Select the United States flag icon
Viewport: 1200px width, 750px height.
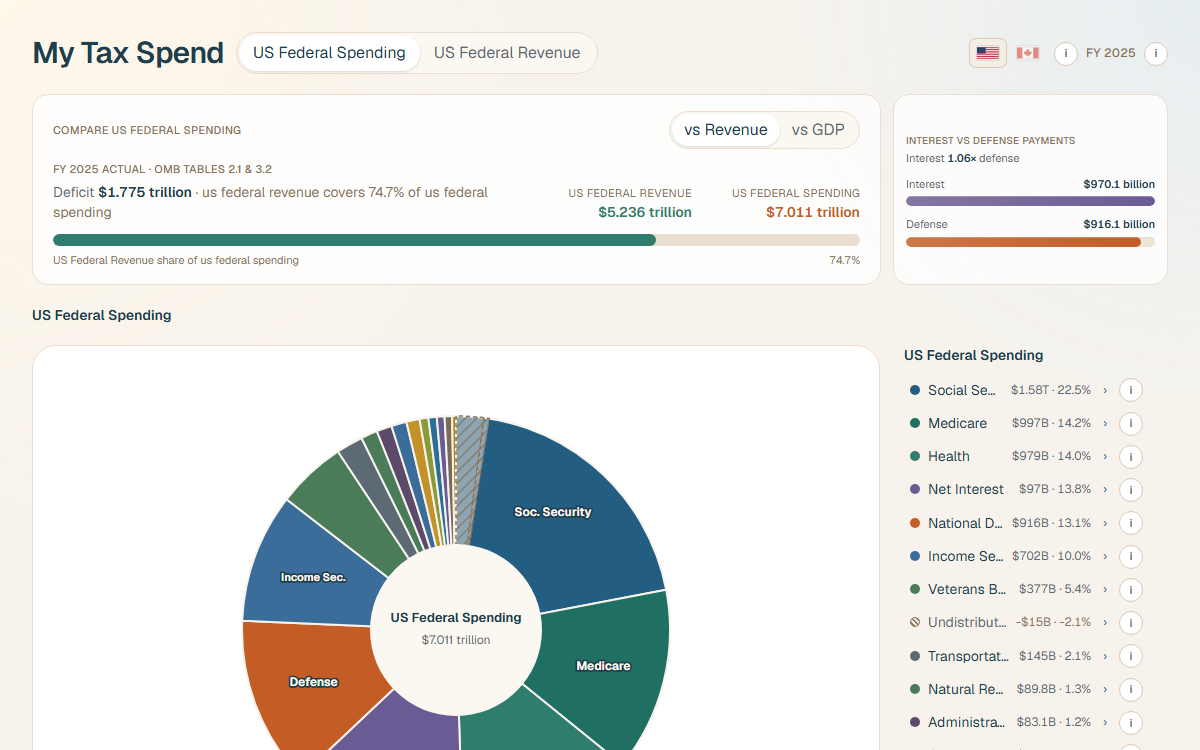click(988, 53)
